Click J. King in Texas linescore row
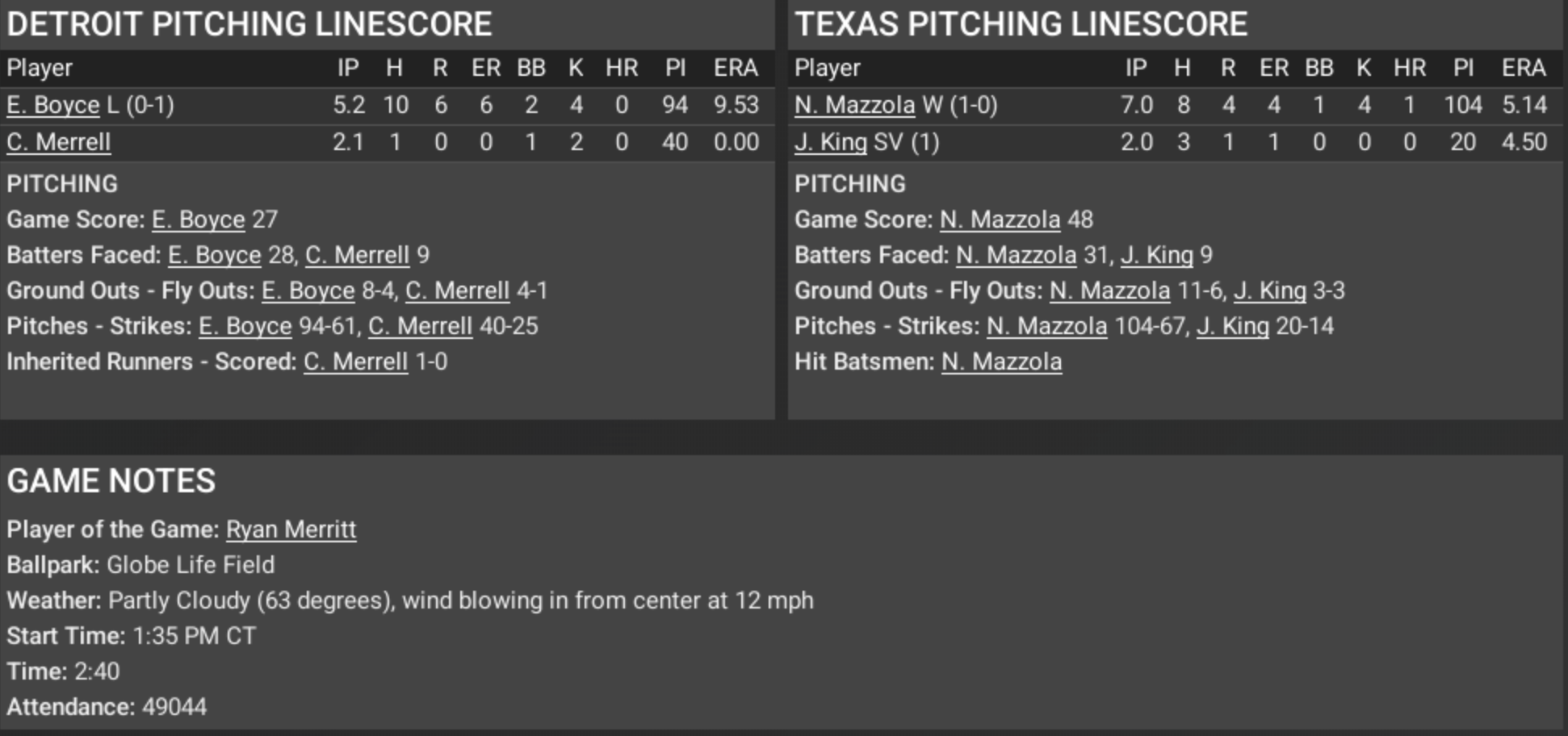 pos(830,142)
